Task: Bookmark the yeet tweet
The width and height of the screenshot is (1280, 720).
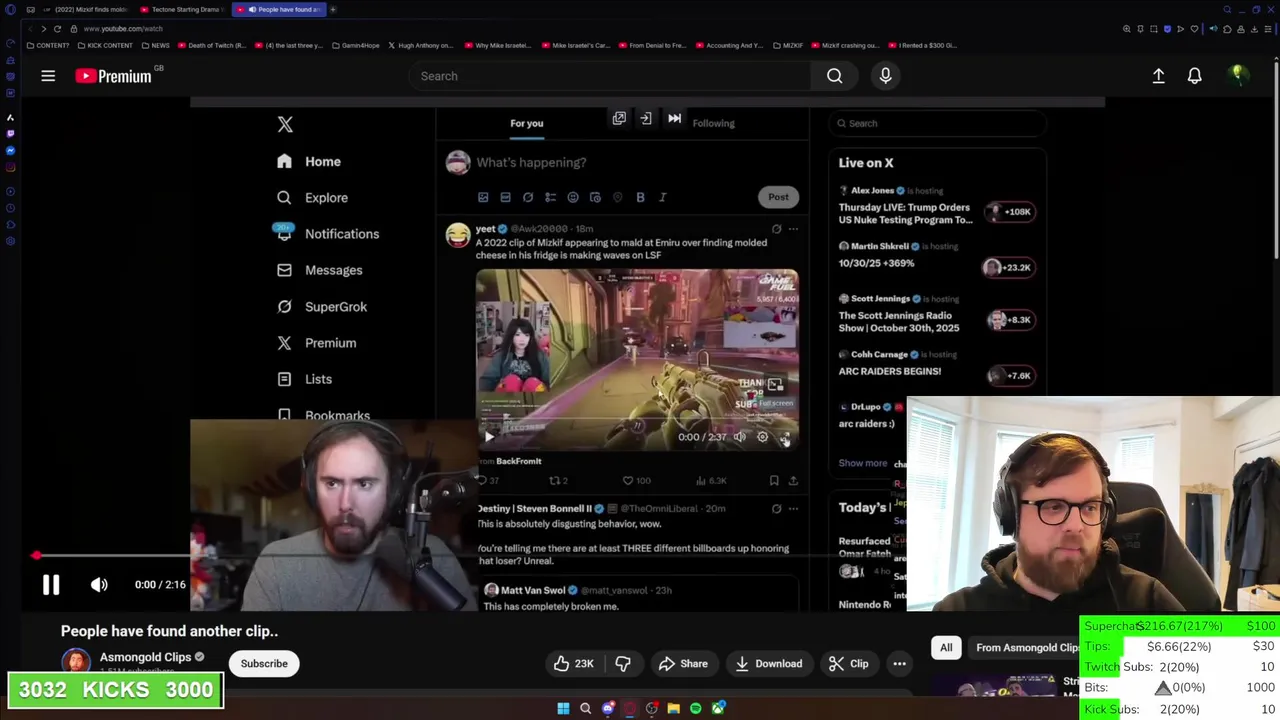Action: point(774,481)
